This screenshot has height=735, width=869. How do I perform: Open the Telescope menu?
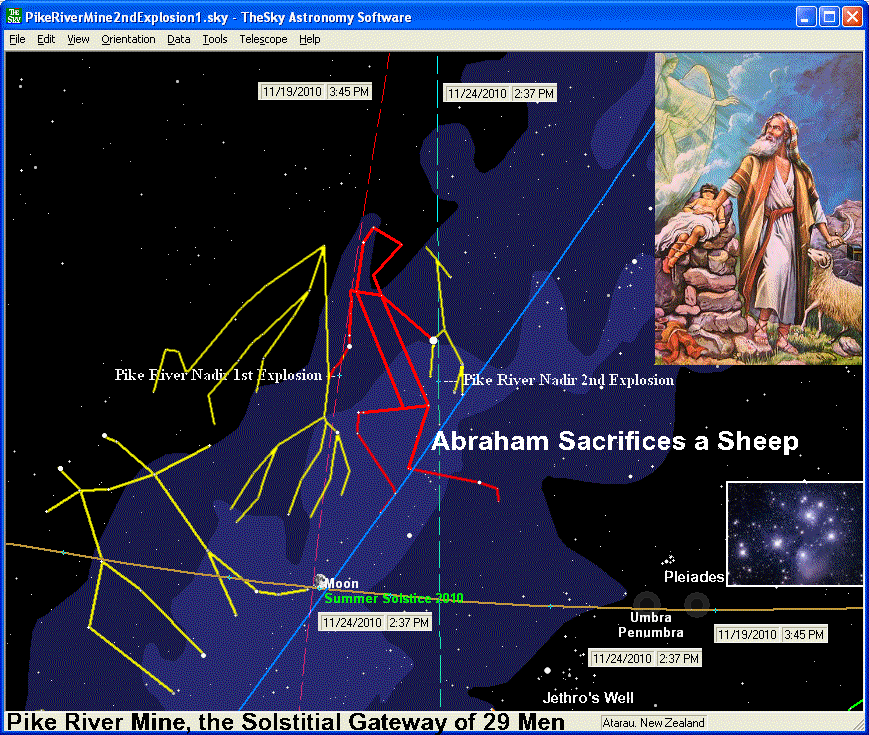(x=263, y=39)
